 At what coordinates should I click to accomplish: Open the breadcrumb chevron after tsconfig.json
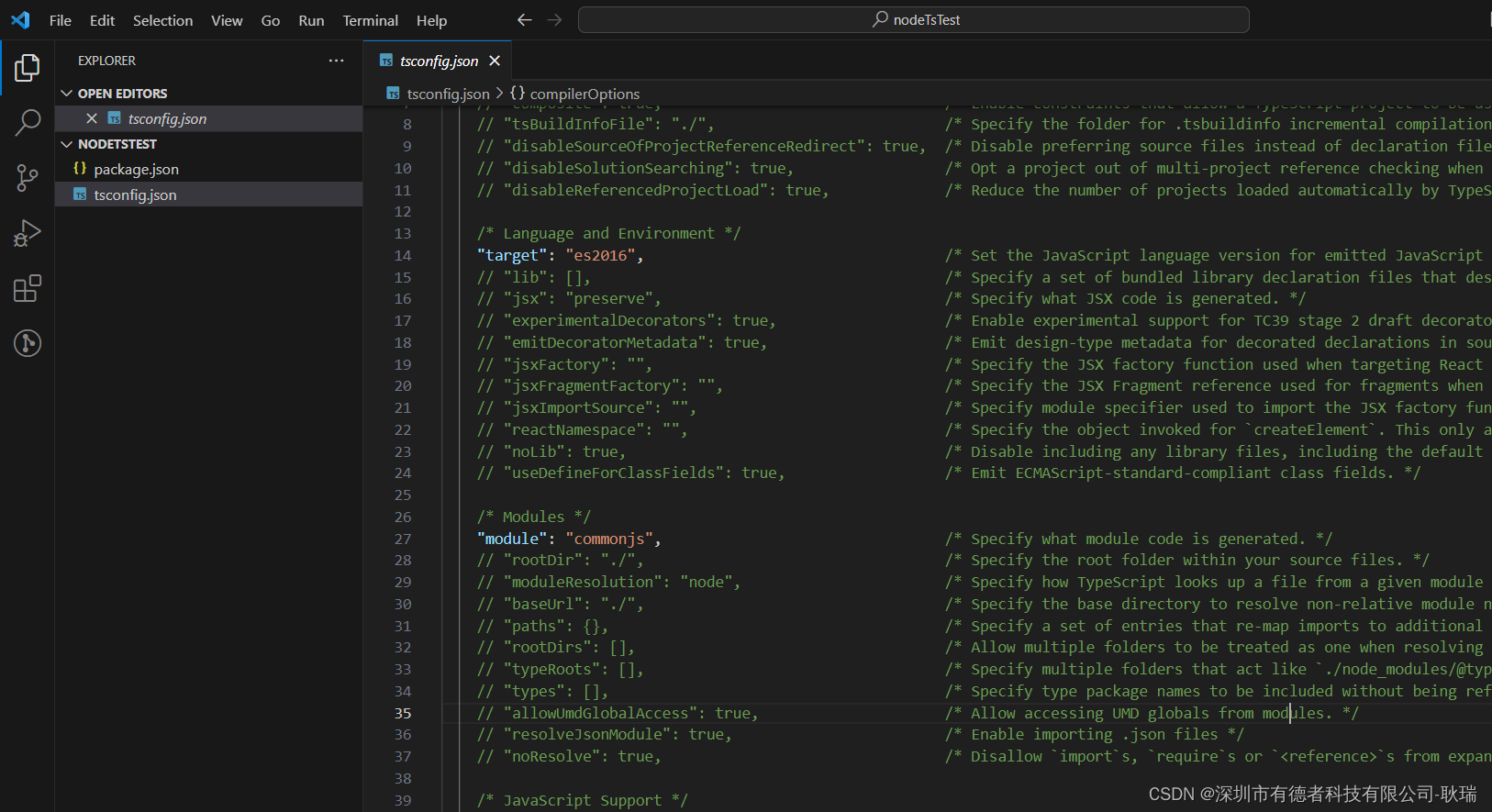tap(499, 94)
